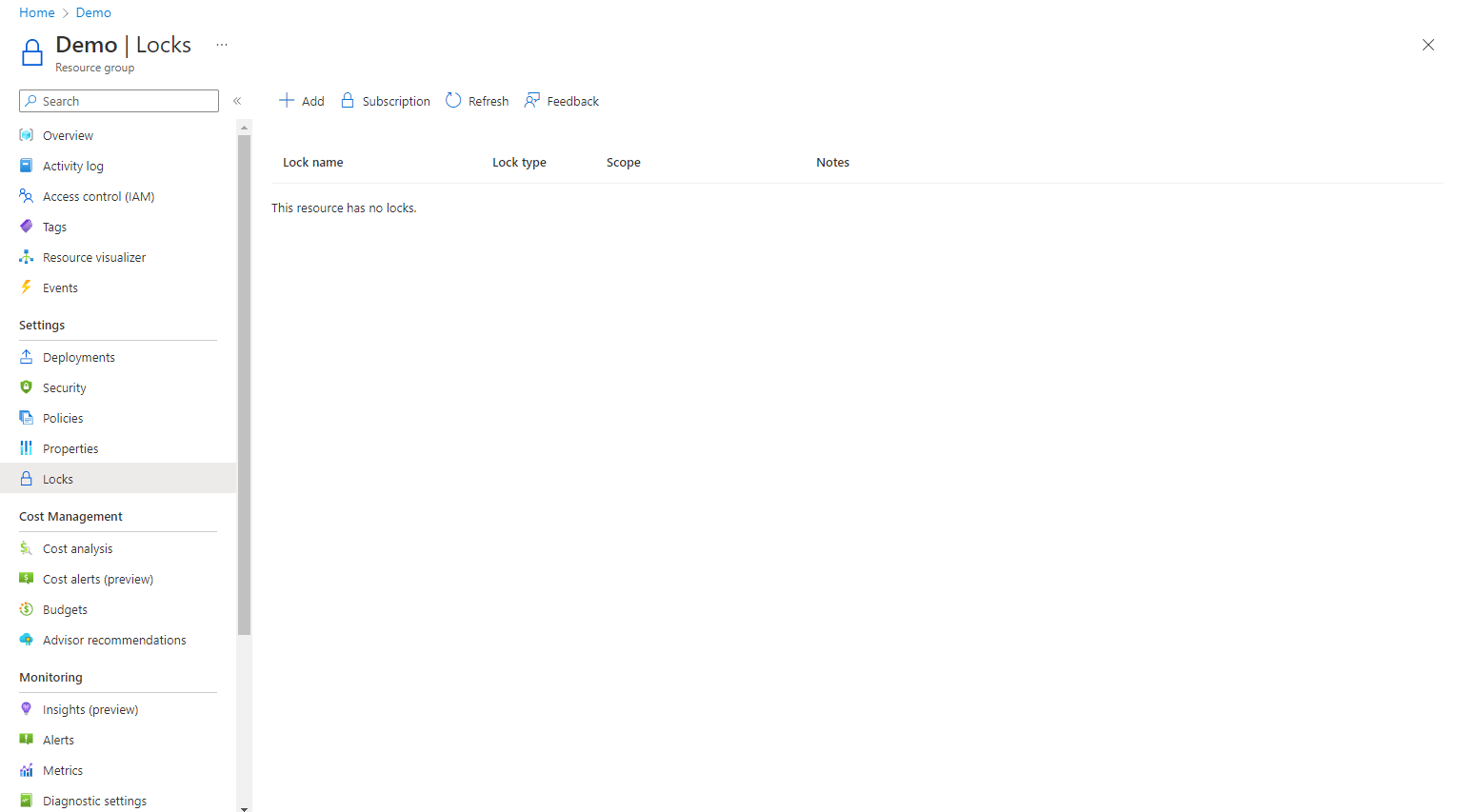
Task: Click the Events lightning bolt icon
Action: tap(27, 287)
